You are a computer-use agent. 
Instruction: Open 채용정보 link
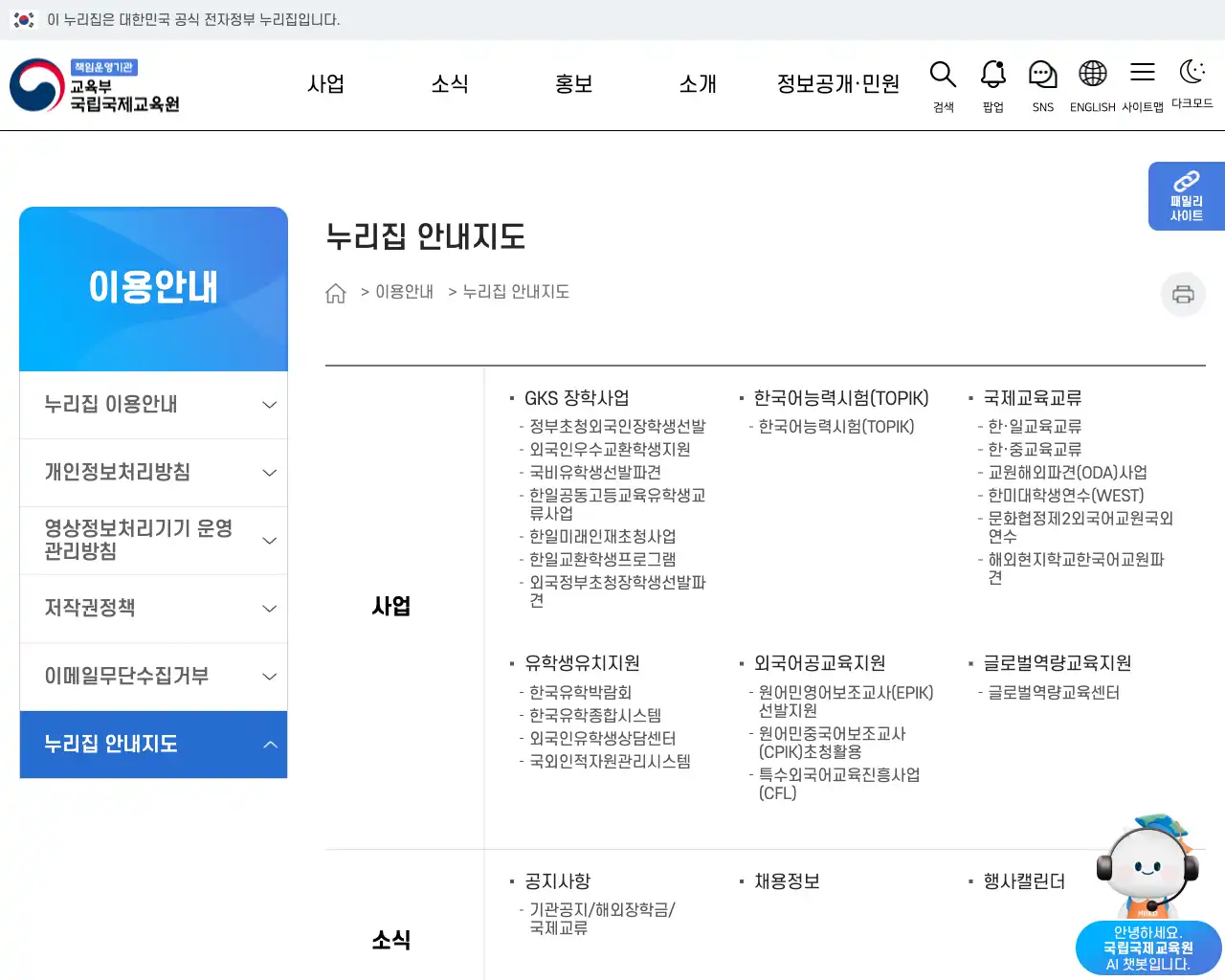pos(787,881)
